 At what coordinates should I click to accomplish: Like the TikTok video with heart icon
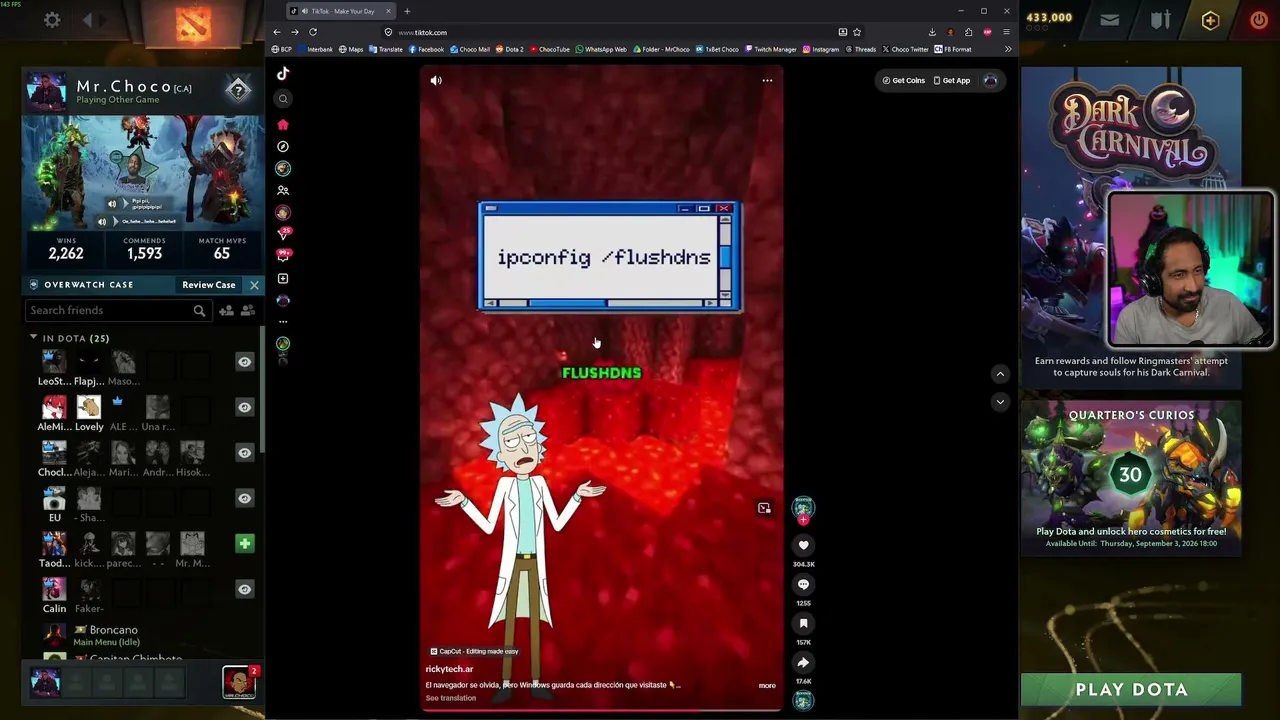click(803, 545)
